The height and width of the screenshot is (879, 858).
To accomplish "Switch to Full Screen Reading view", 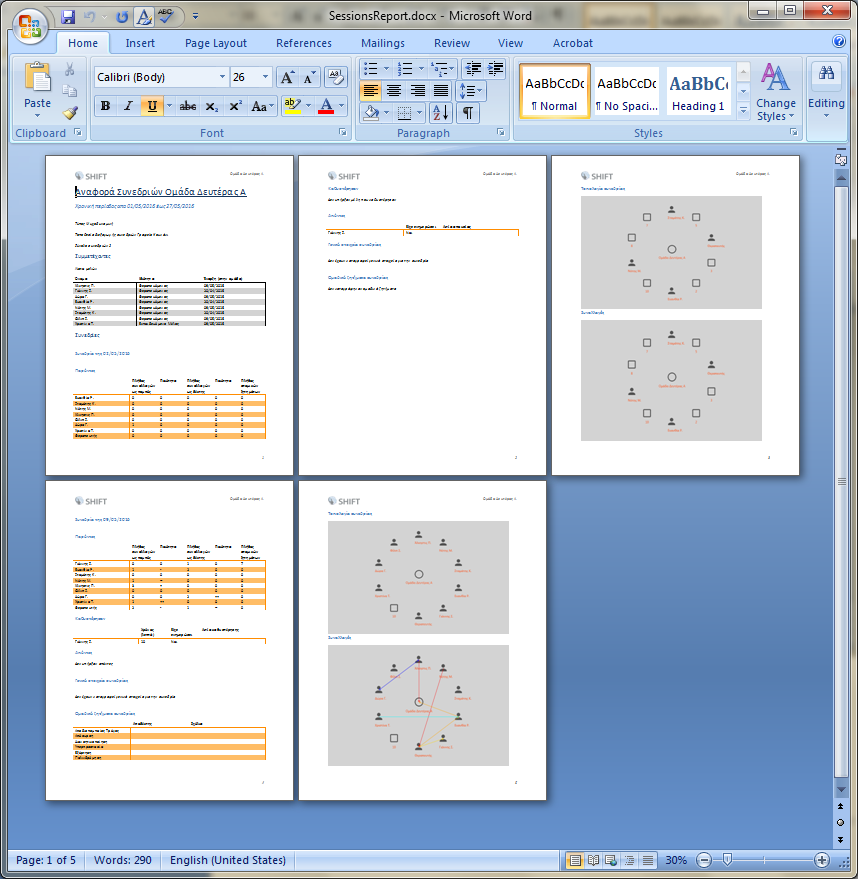I will 593,859.
